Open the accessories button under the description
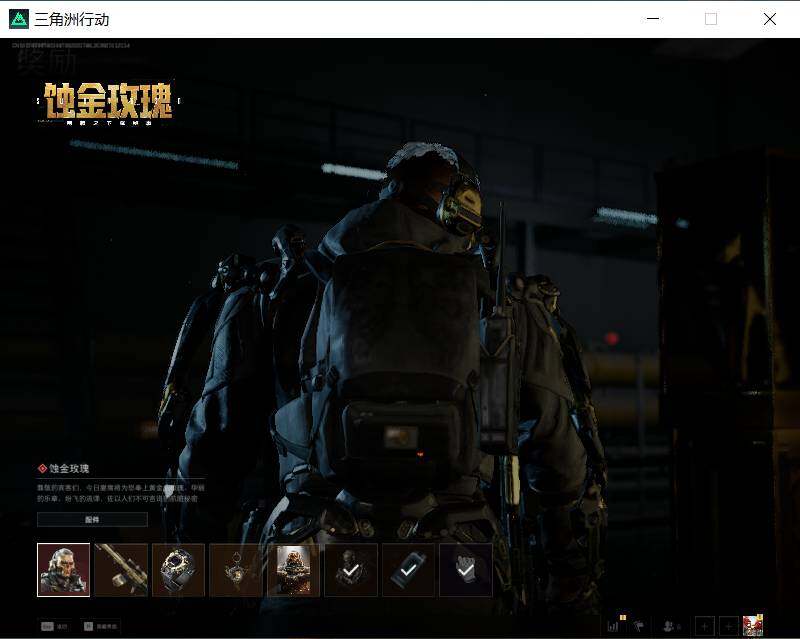The height and width of the screenshot is (639, 800). pos(92,520)
